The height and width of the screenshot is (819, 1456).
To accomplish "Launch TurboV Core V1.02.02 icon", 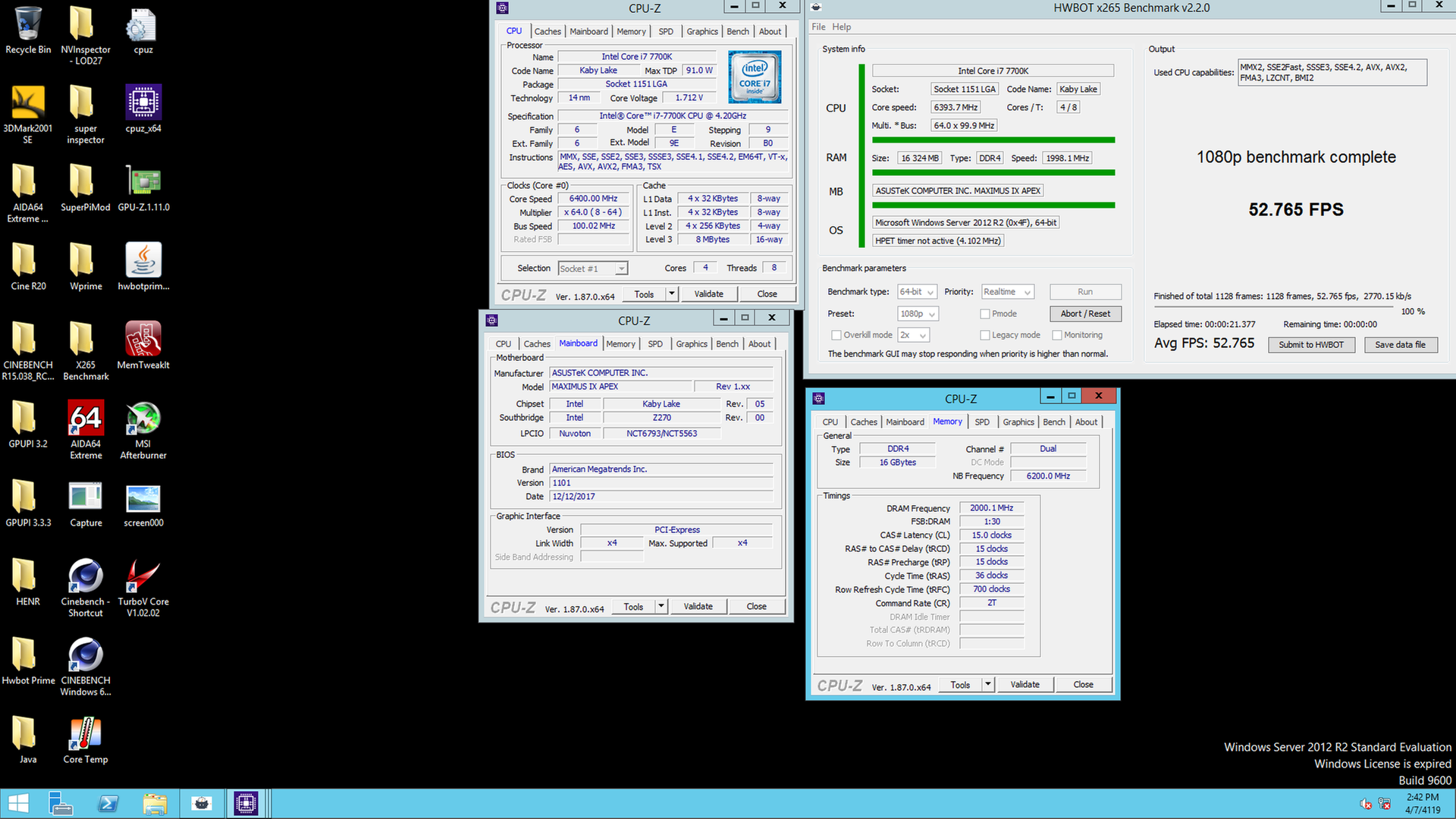I will (143, 587).
